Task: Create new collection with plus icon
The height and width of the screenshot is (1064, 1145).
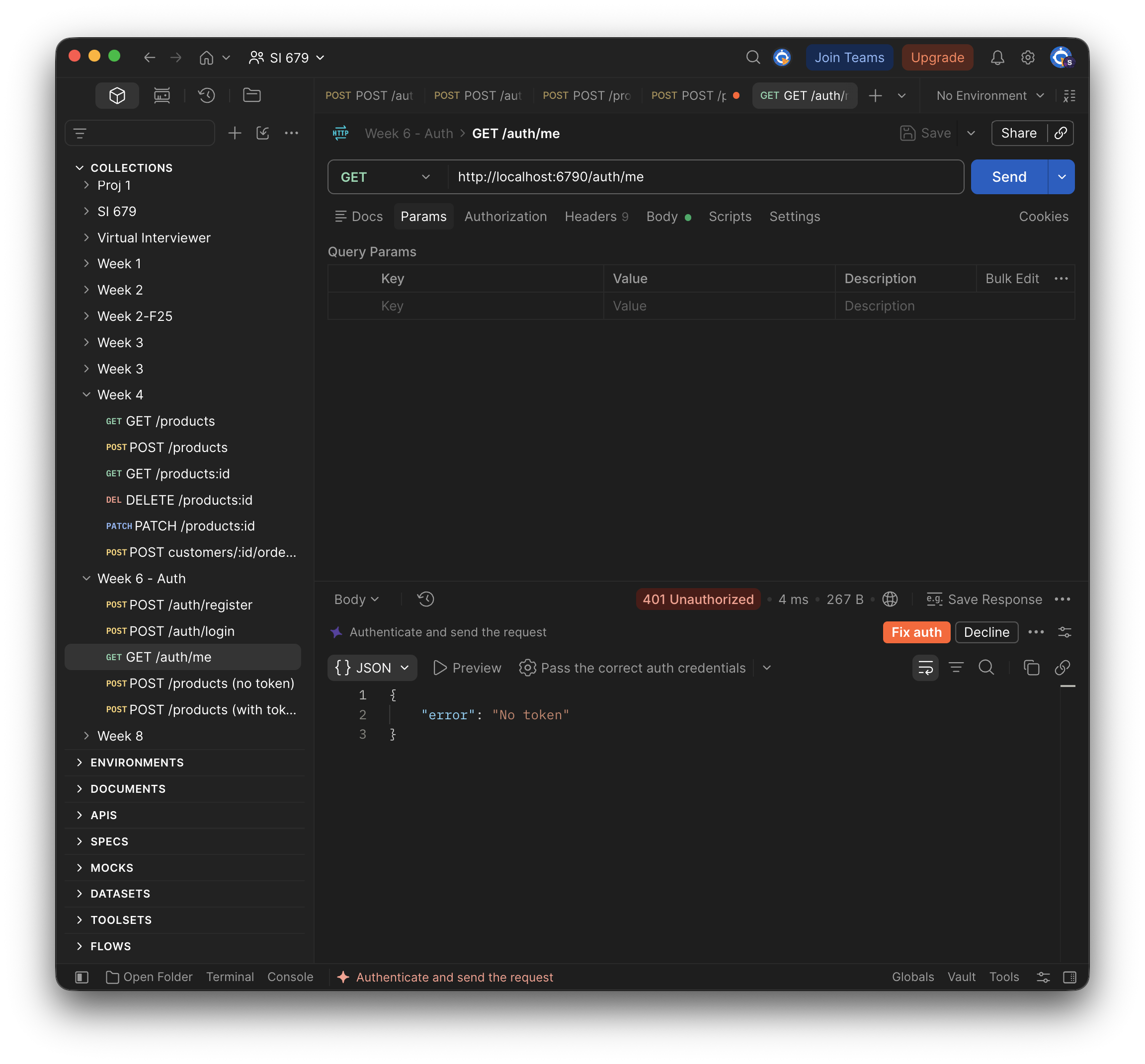Action: point(235,134)
